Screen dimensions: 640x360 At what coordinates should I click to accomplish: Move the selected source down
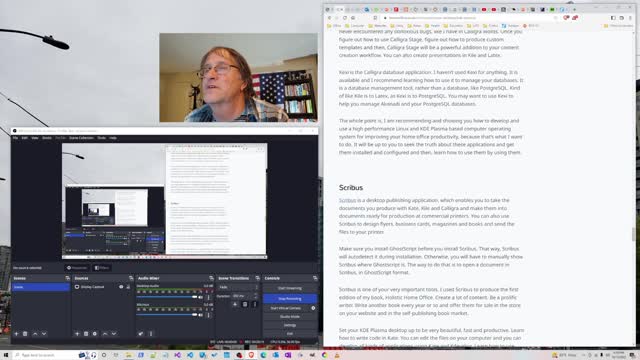[x=114, y=334]
